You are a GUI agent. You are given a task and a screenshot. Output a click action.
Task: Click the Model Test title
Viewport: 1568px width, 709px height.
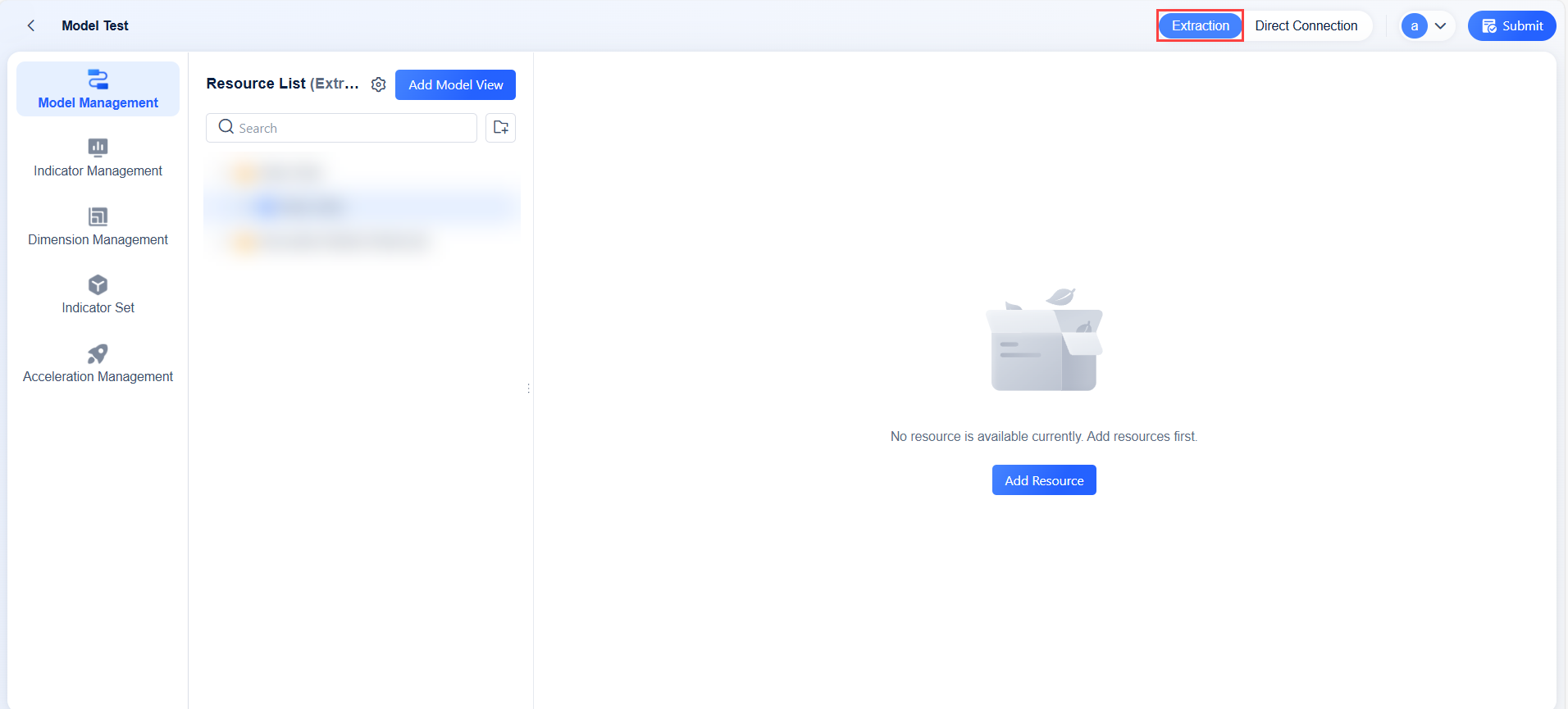tap(95, 25)
